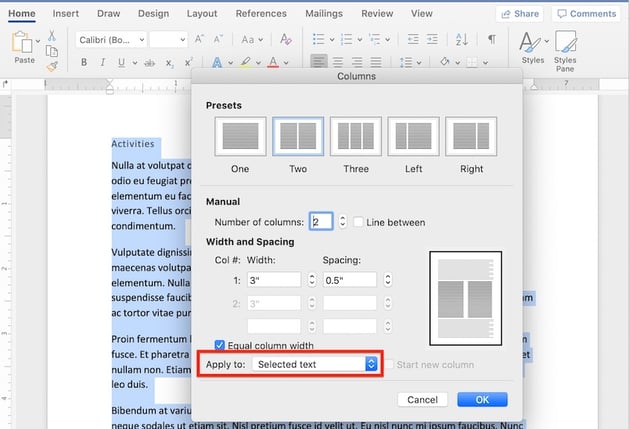Screen dimensions: 630x429
Task: Click column 1 Width field
Action: 274,280
